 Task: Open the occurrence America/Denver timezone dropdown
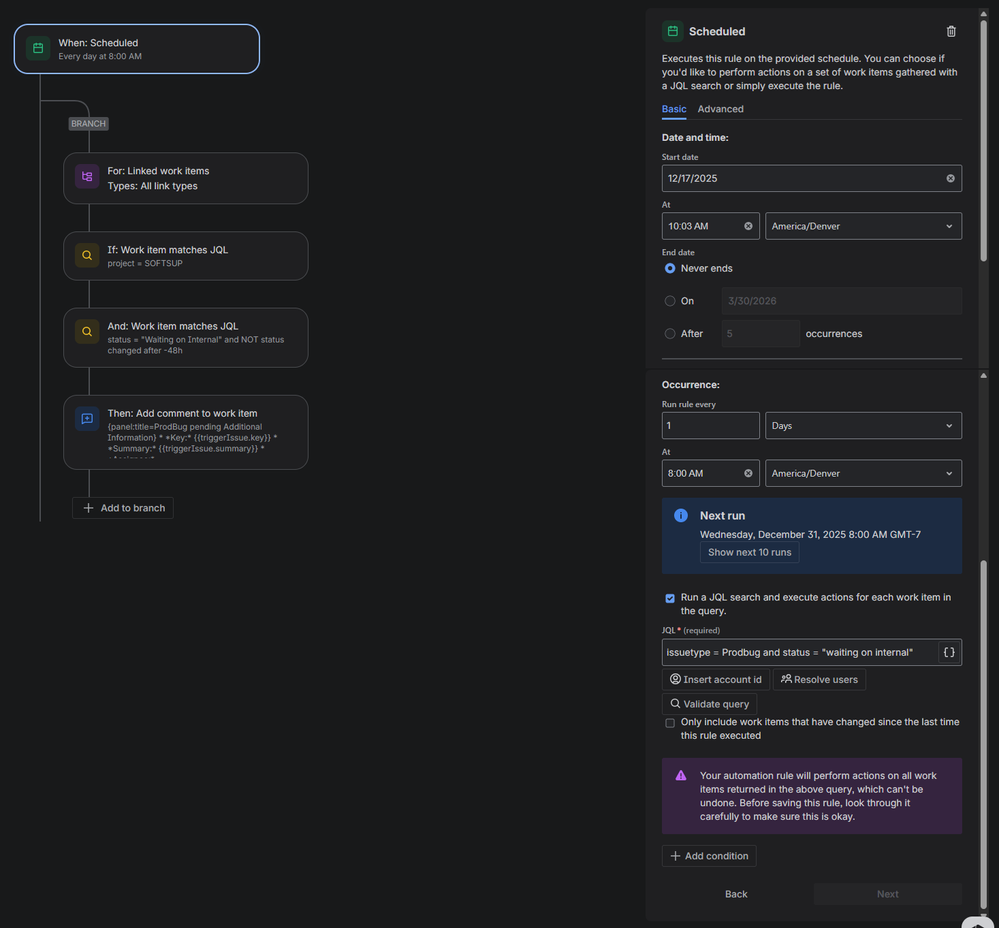point(863,473)
